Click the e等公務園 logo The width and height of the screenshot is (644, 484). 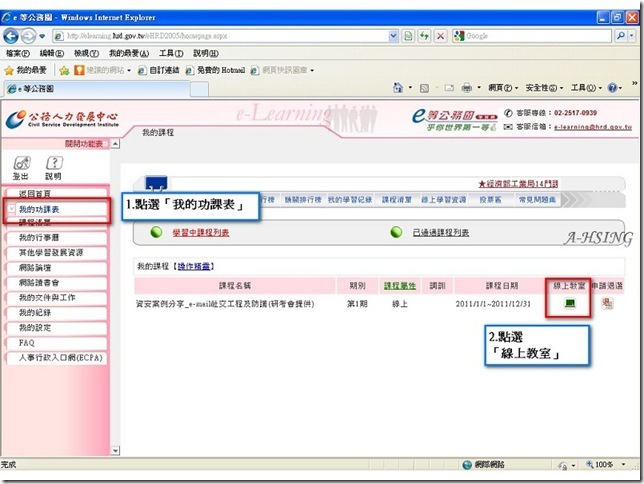click(454, 120)
